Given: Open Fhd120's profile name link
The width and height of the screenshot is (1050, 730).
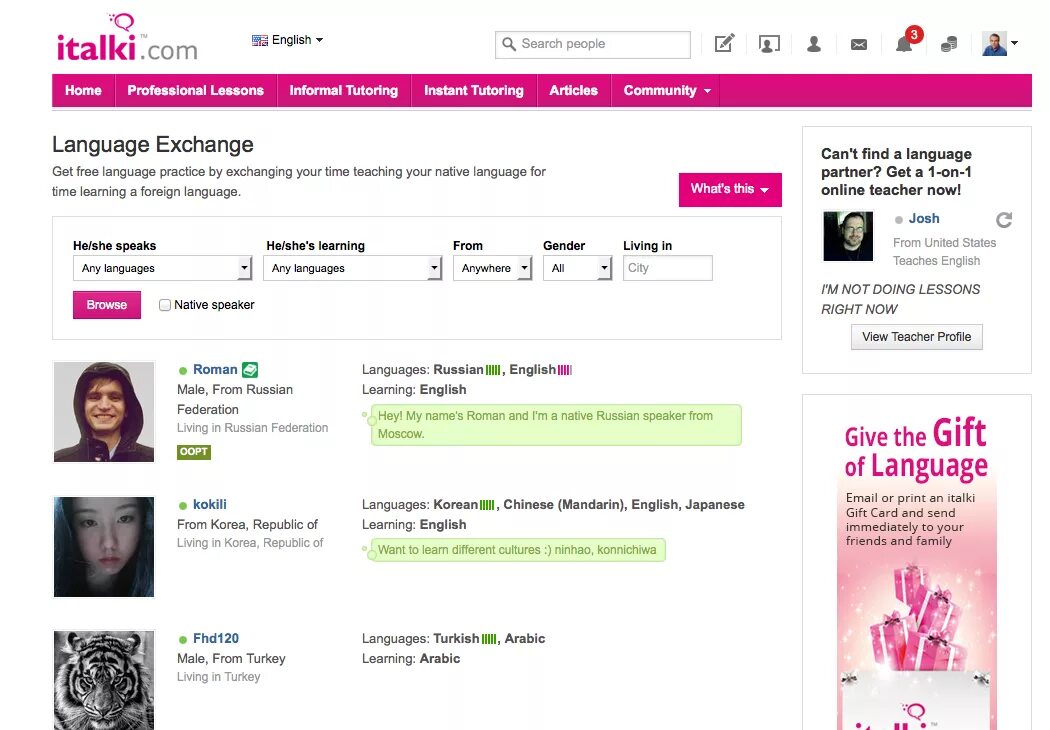Looking at the screenshot, I should click(x=216, y=638).
